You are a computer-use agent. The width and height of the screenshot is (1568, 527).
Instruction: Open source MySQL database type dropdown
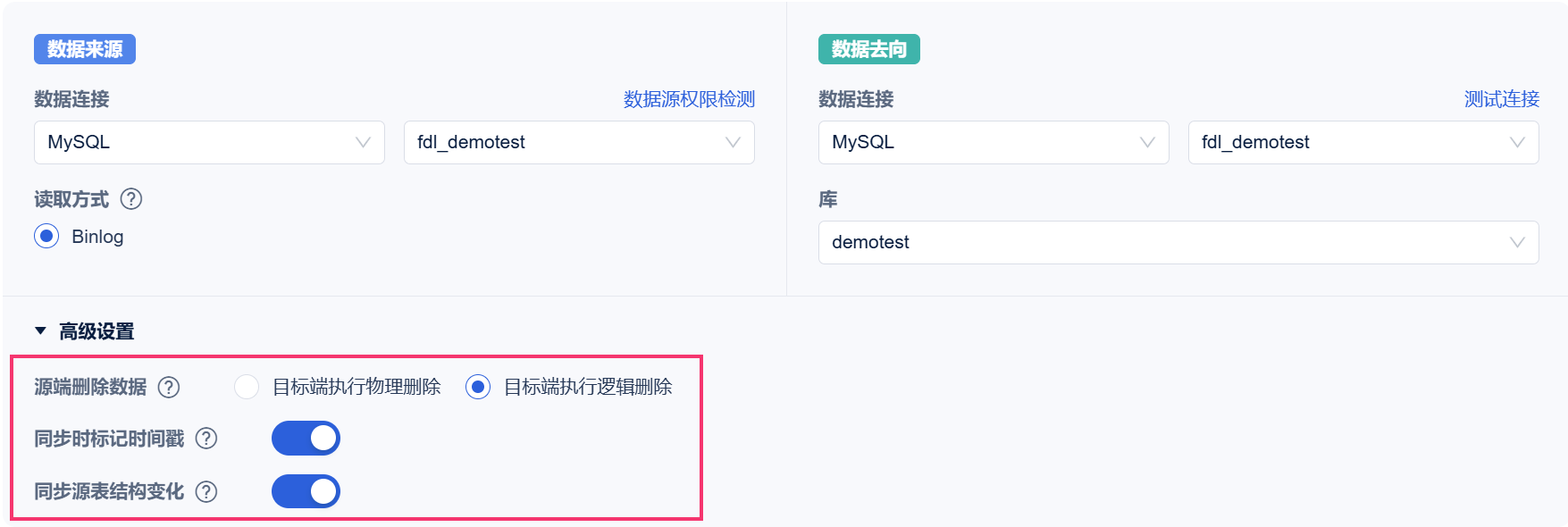coord(209,142)
